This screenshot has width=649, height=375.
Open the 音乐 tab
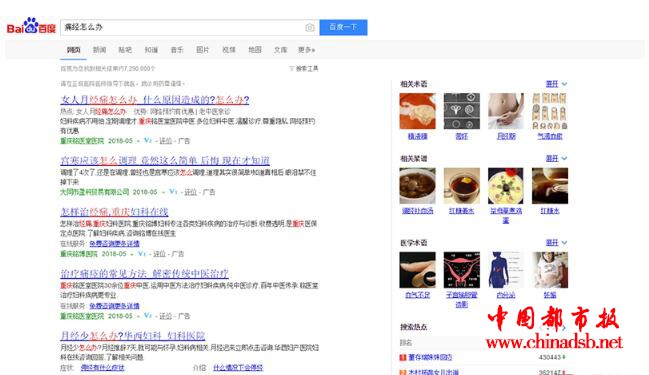pos(177,50)
